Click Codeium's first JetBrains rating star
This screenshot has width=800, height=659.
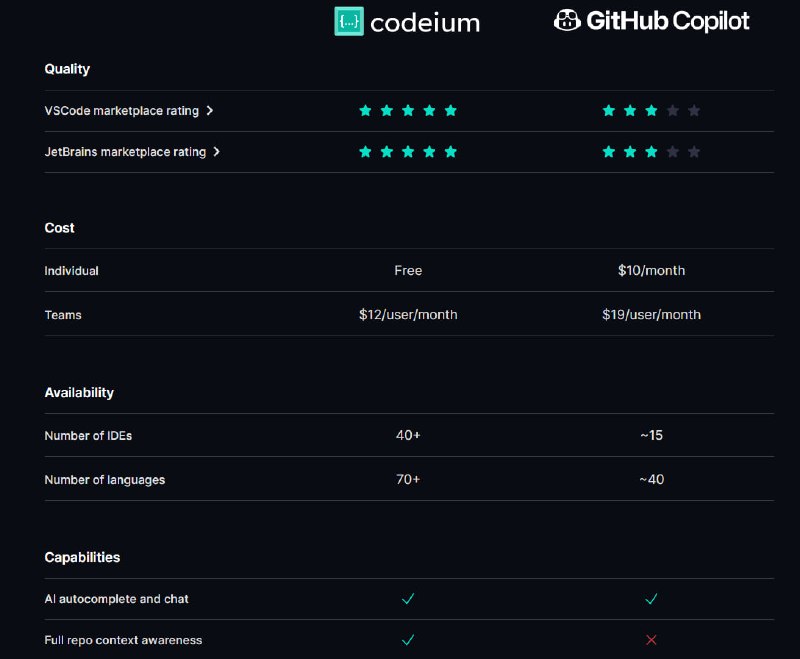click(x=365, y=152)
